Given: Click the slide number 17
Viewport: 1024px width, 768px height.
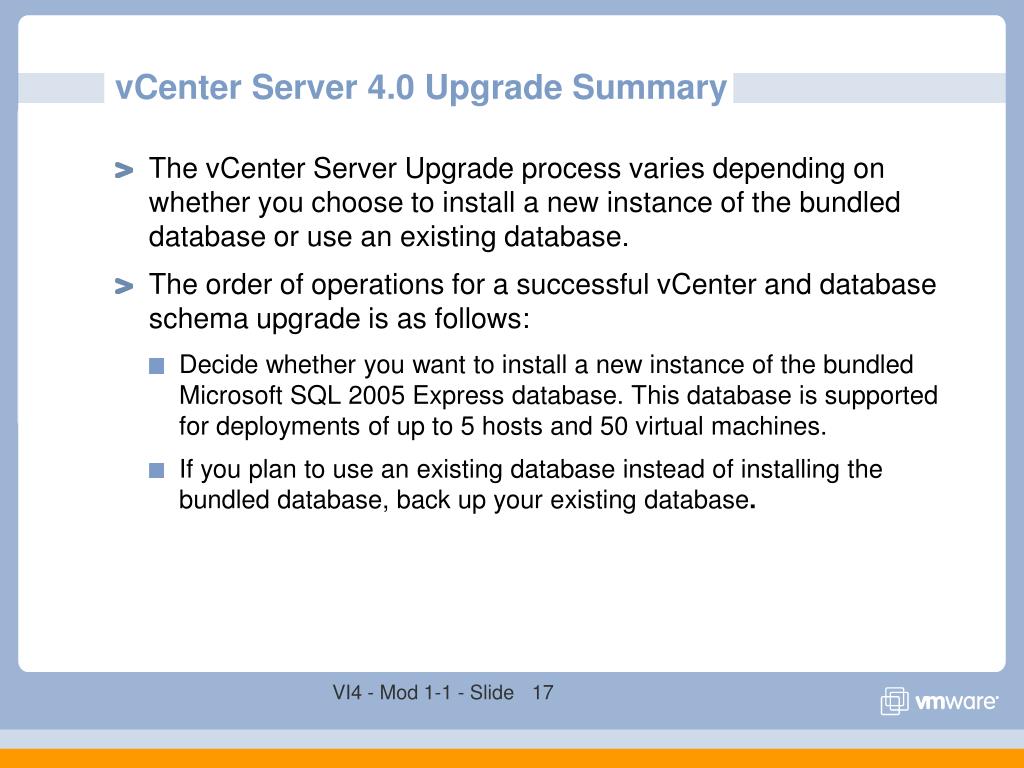Looking at the screenshot, I should pos(543,692).
